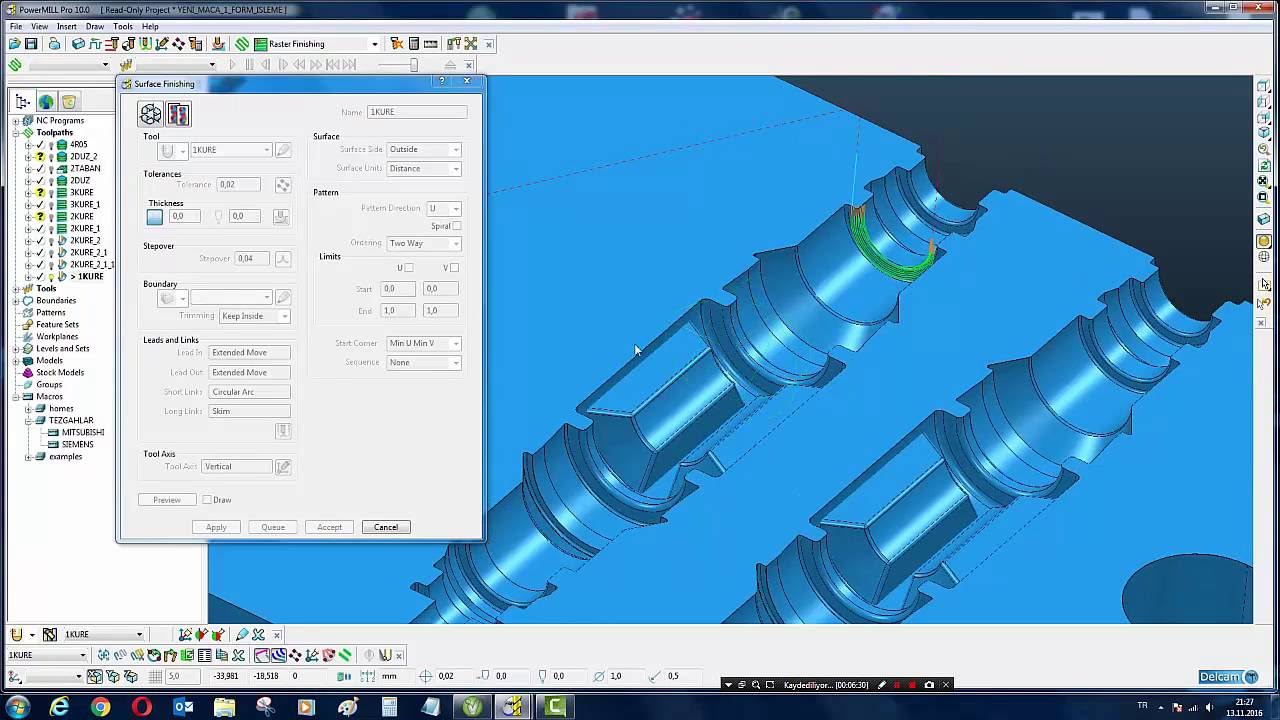The height and width of the screenshot is (720, 1280).
Task: Click the pause simulation button
Action: click(249, 65)
